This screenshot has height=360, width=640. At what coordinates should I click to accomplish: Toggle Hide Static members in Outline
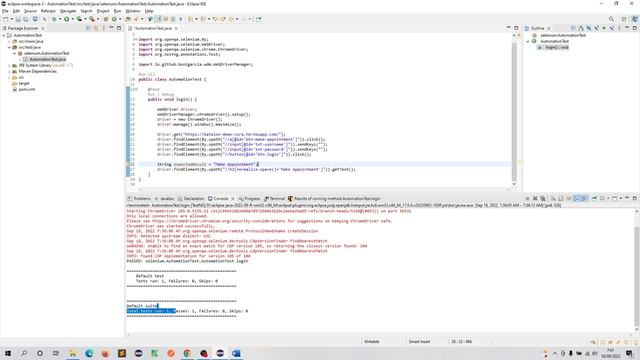[x=597, y=28]
